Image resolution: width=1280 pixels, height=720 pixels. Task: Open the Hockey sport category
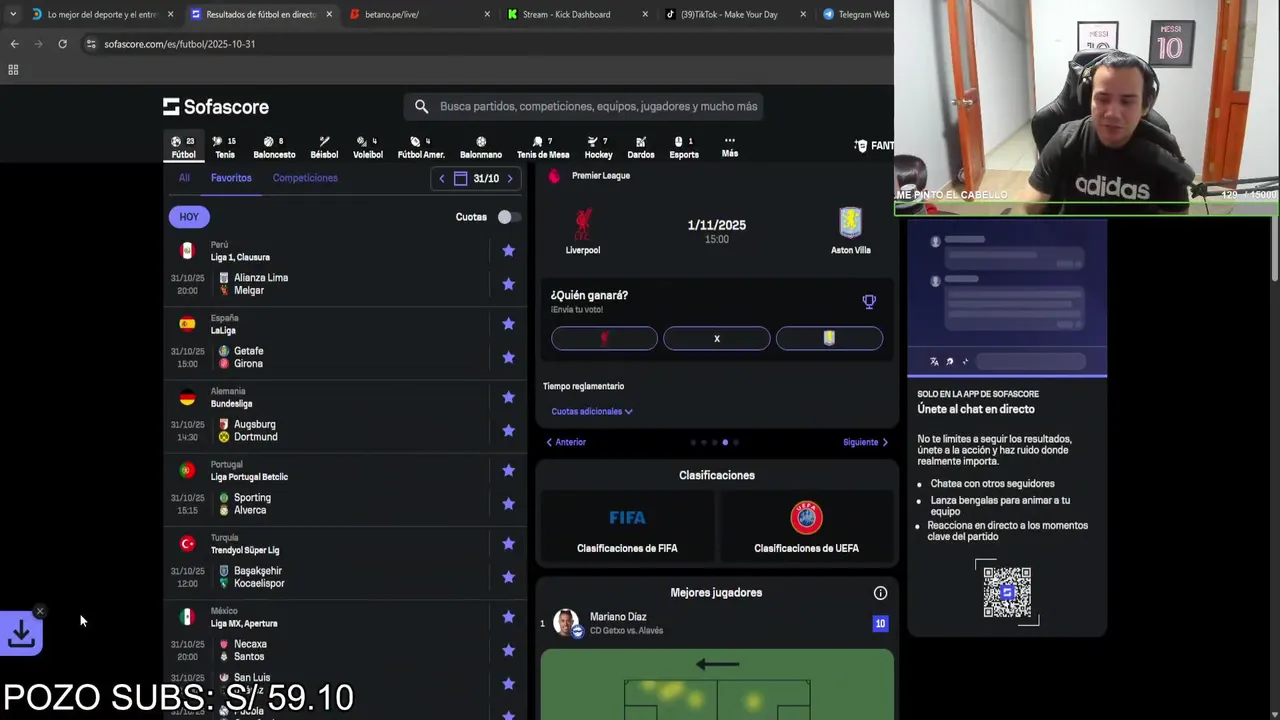pos(598,147)
